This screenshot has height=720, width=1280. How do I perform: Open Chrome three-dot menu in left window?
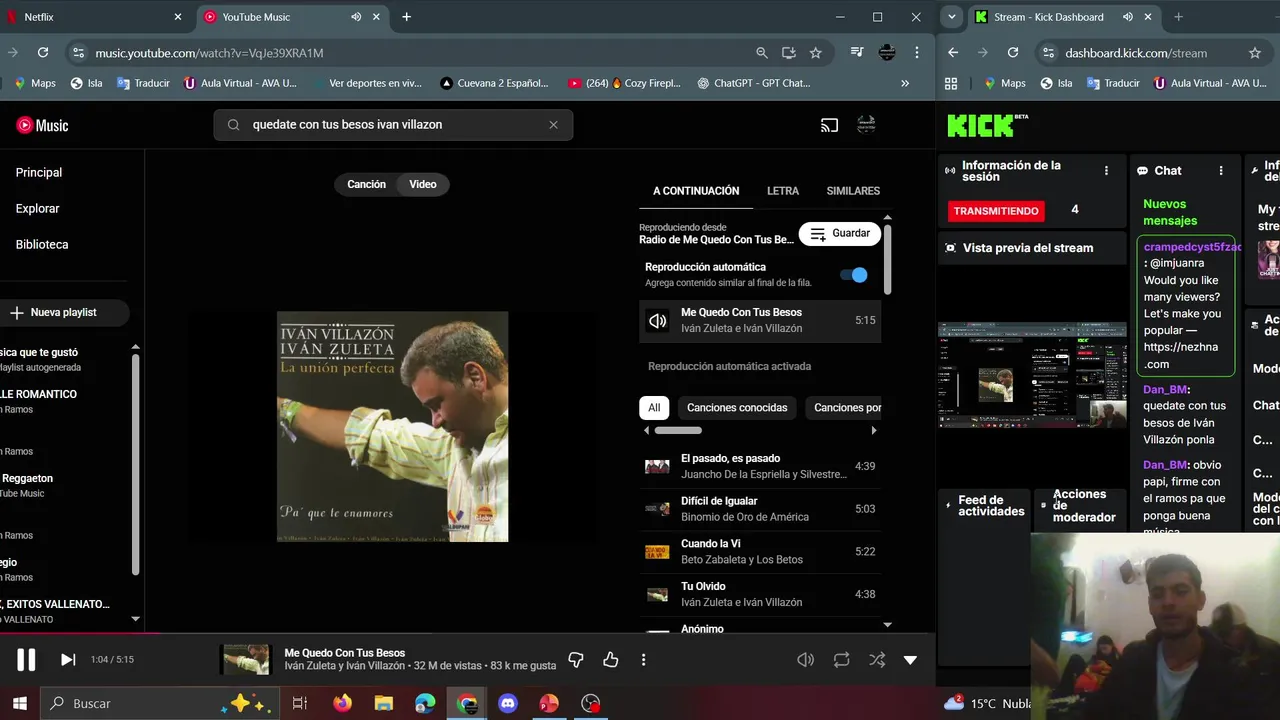[917, 53]
